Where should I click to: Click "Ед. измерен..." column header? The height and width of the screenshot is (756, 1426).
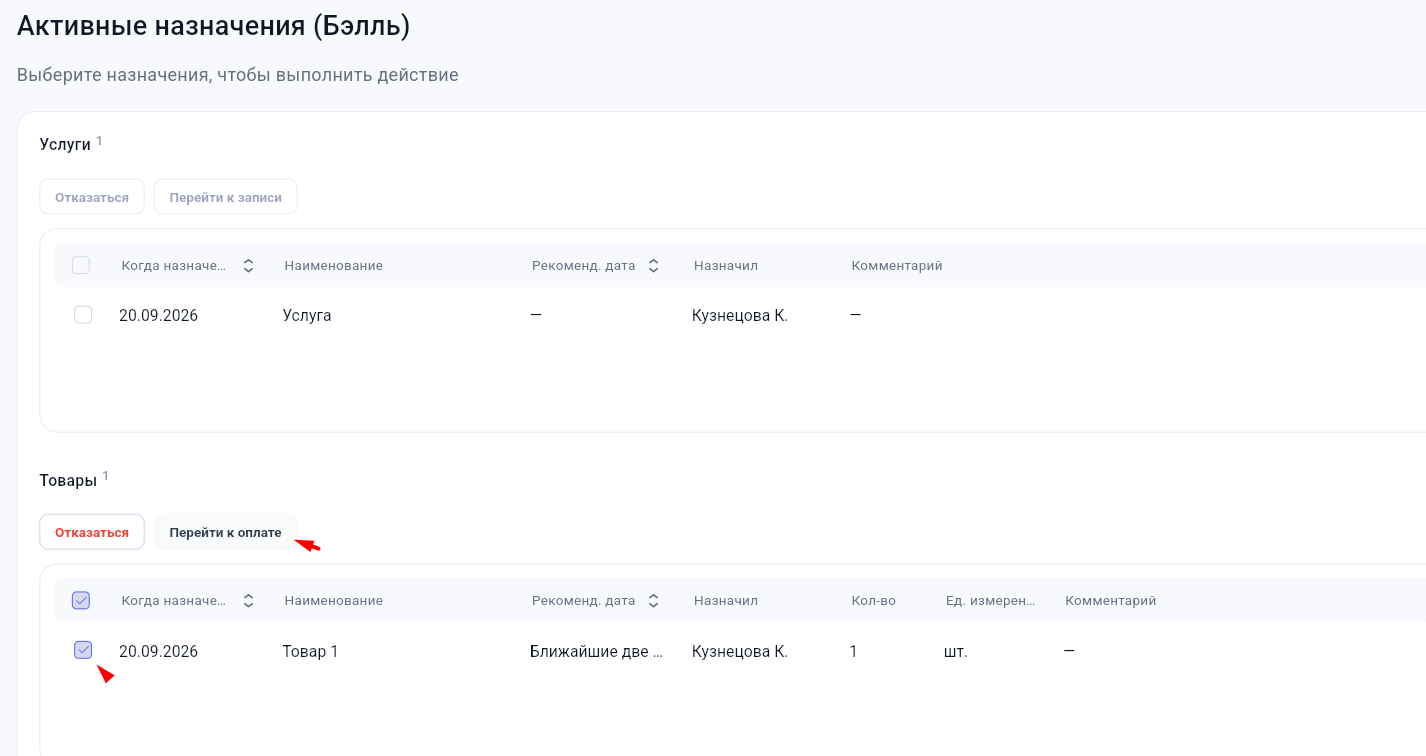[991, 601]
